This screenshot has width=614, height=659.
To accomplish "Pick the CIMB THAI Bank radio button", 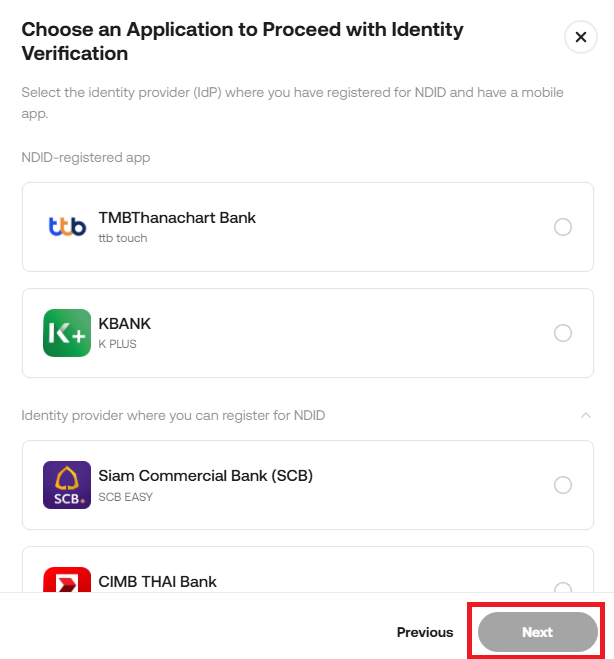I will tap(563, 586).
